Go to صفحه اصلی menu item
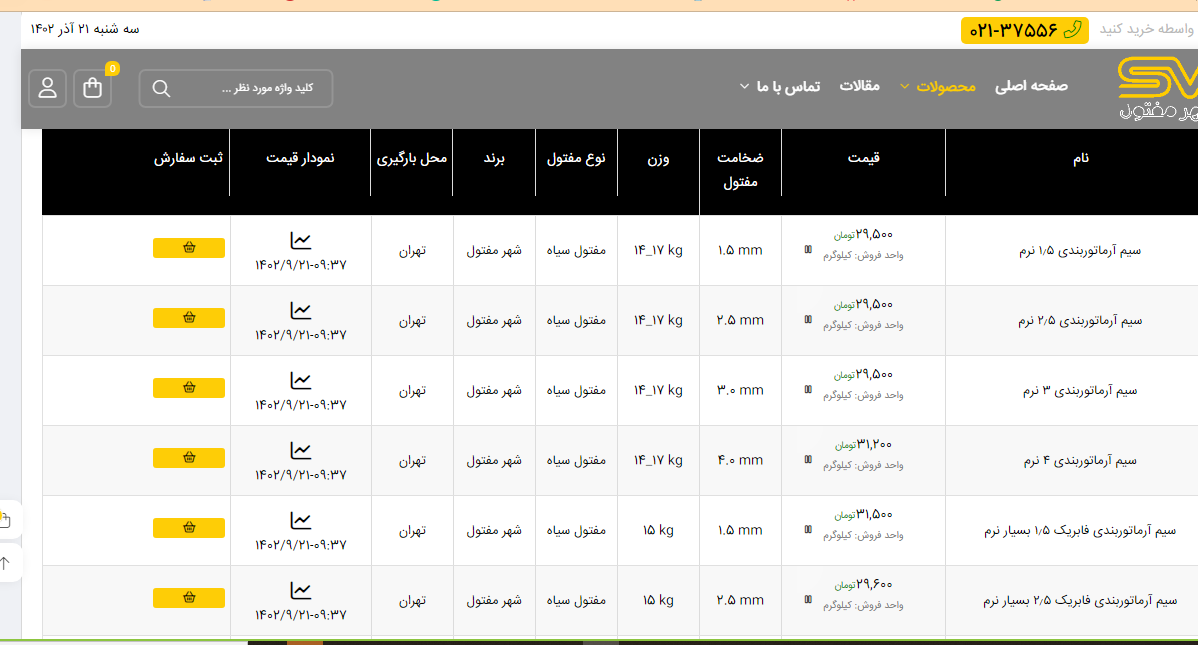Screen dimensions: 1198x645 pyautogui.click(x=1031, y=86)
